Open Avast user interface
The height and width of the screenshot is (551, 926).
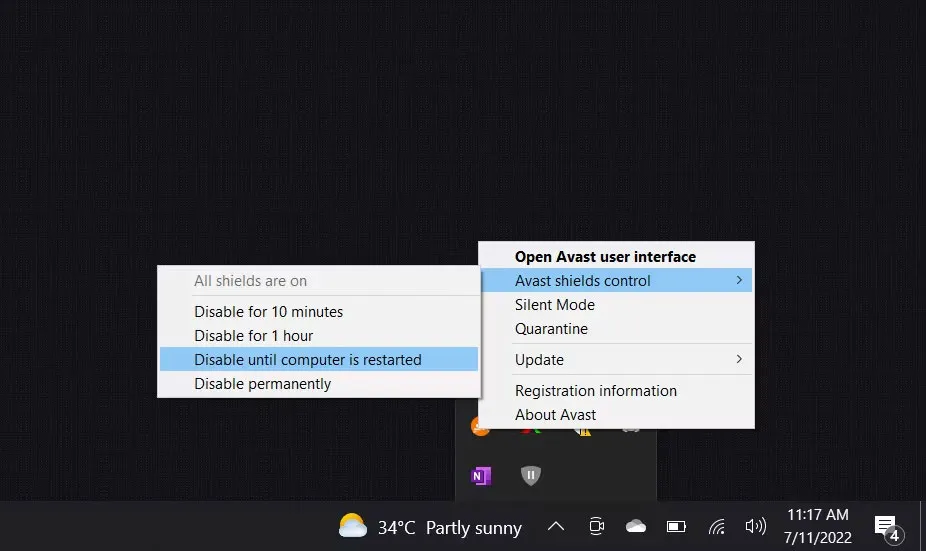coord(605,257)
